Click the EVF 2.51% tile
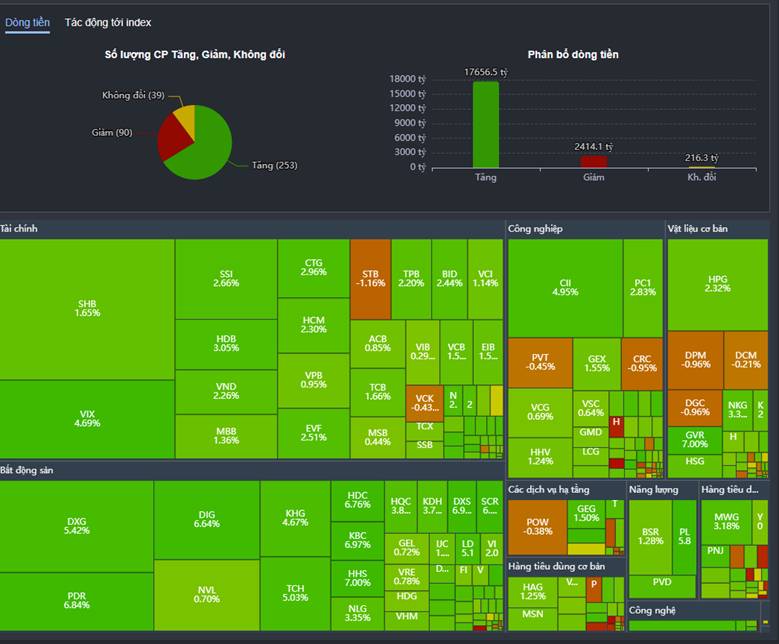Screen dimensions: 779x644 click(x=313, y=433)
